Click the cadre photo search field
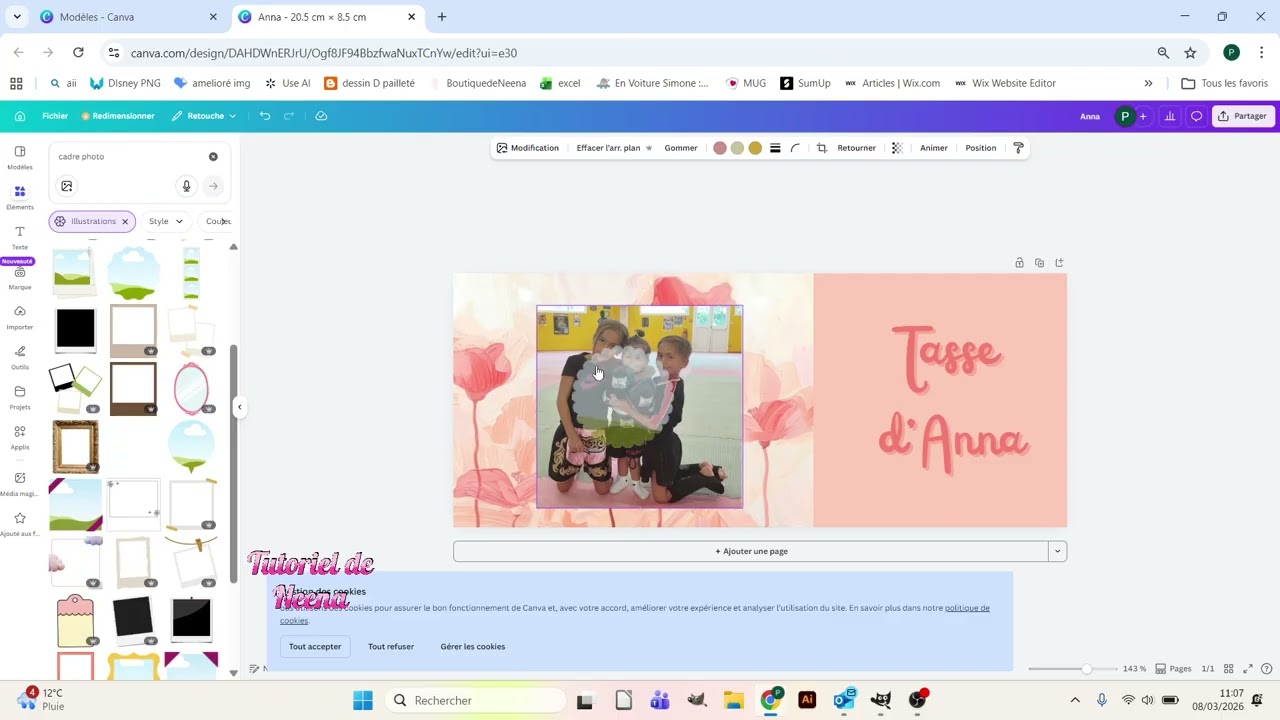 pyautogui.click(x=130, y=157)
